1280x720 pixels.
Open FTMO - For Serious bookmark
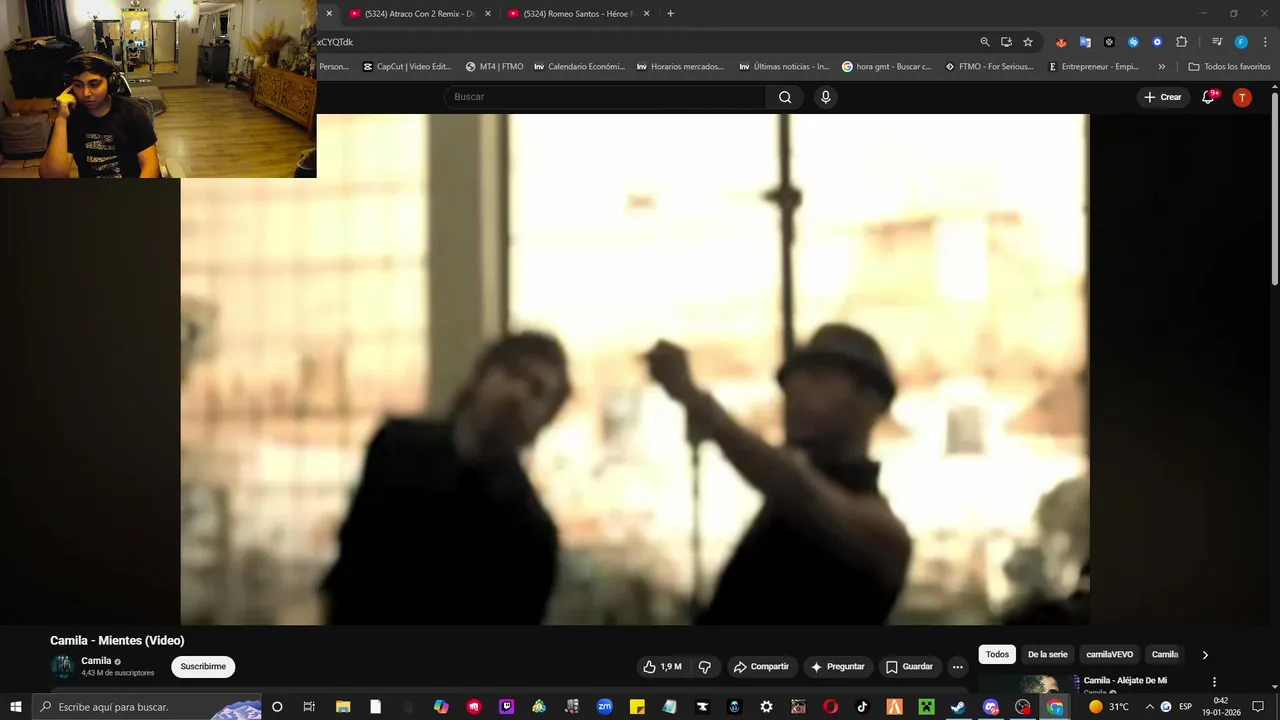coord(990,67)
